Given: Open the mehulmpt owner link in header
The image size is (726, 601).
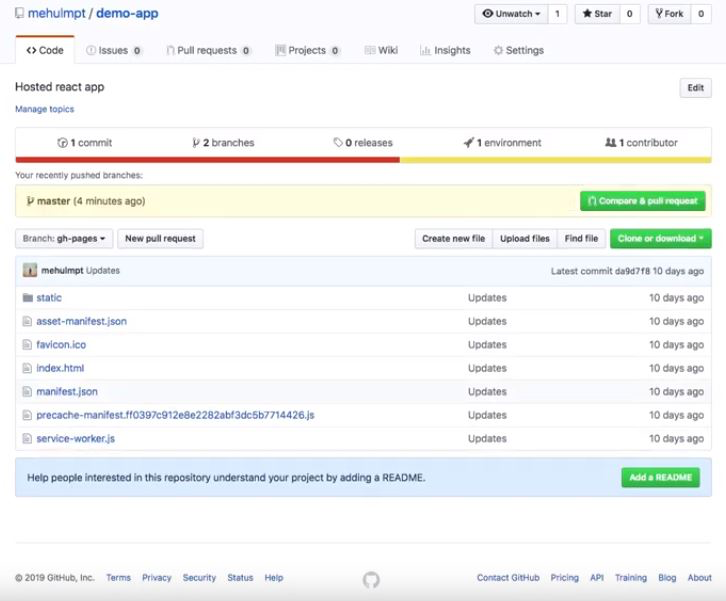Looking at the screenshot, I should (x=56, y=13).
